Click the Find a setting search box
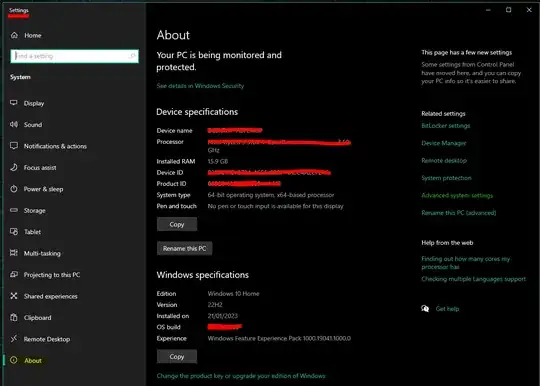 pyautogui.click(x=74, y=56)
